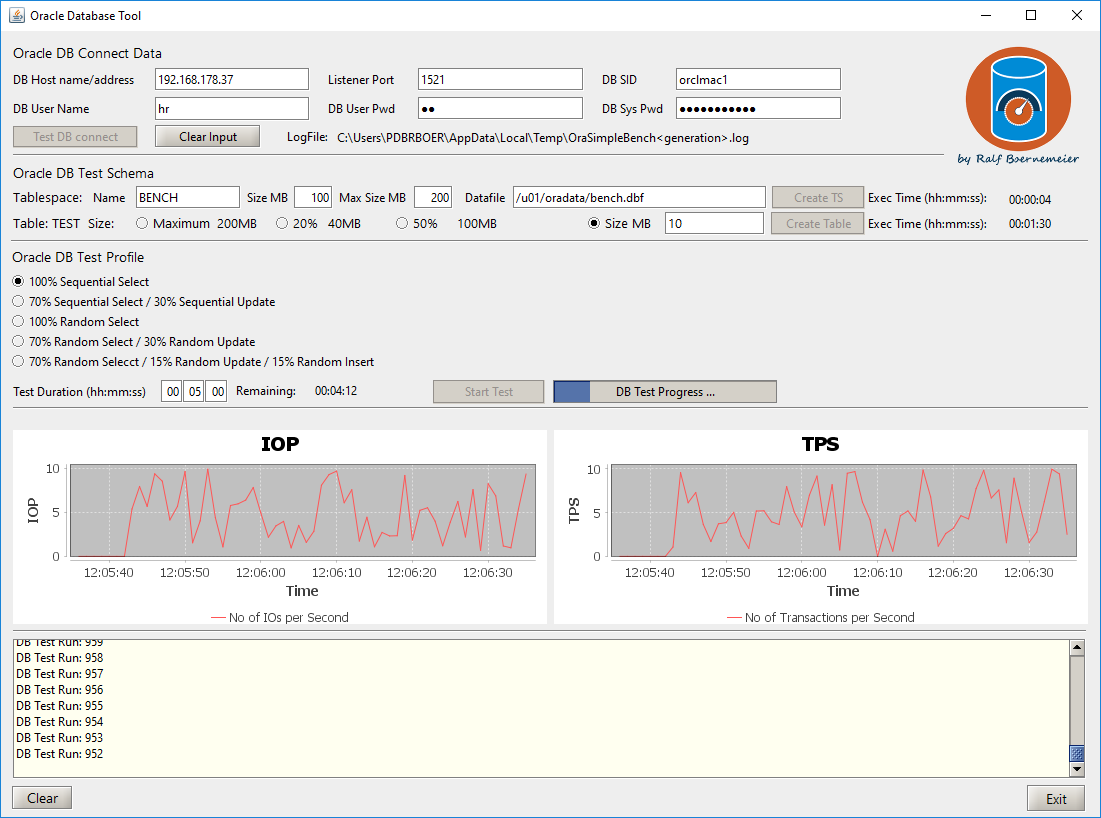Click the Clear log button
The width and height of the screenshot is (1101, 818).
tap(42, 798)
